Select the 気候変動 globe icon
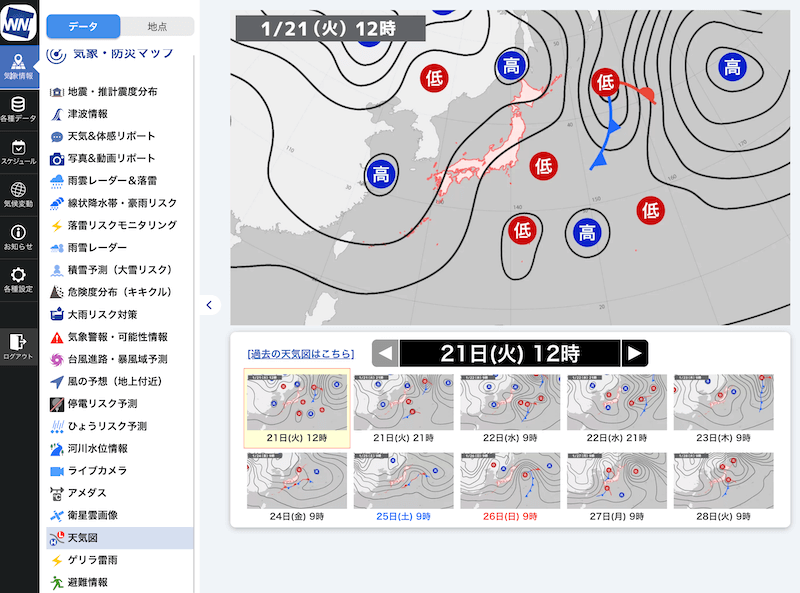The width and height of the screenshot is (800, 593). [x=18, y=194]
